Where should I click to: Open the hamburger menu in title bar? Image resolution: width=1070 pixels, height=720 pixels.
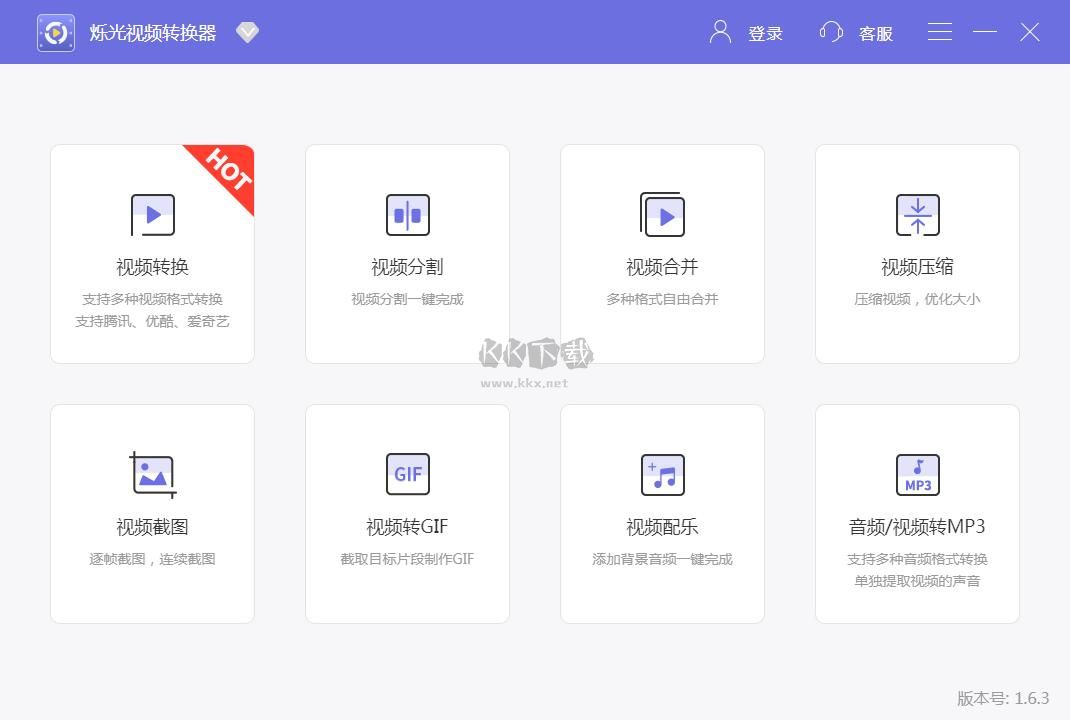(939, 32)
